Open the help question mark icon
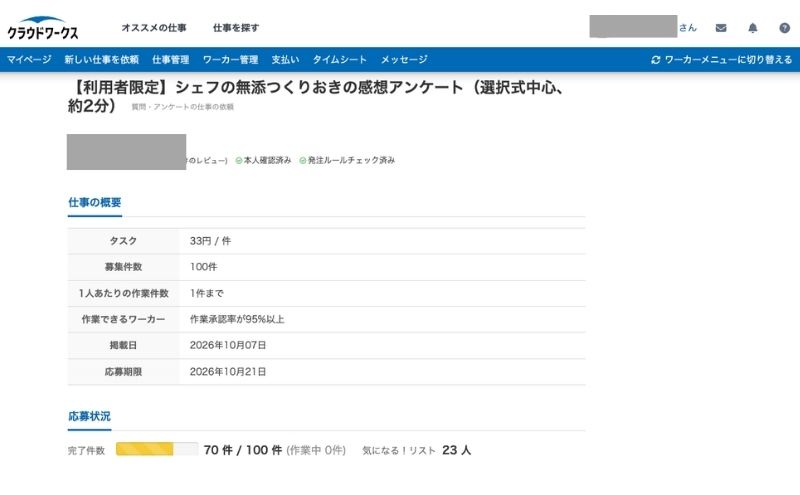Image resolution: width=800 pixels, height=495 pixels. tap(785, 28)
